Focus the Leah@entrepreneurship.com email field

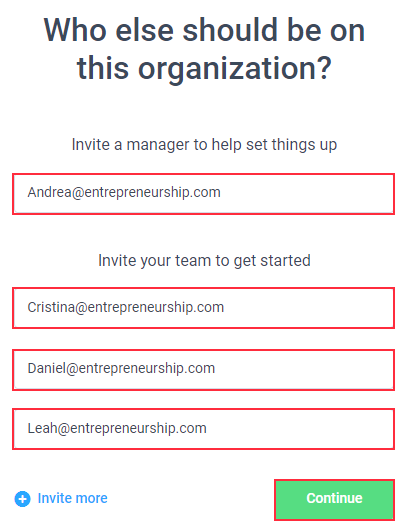coord(203,429)
